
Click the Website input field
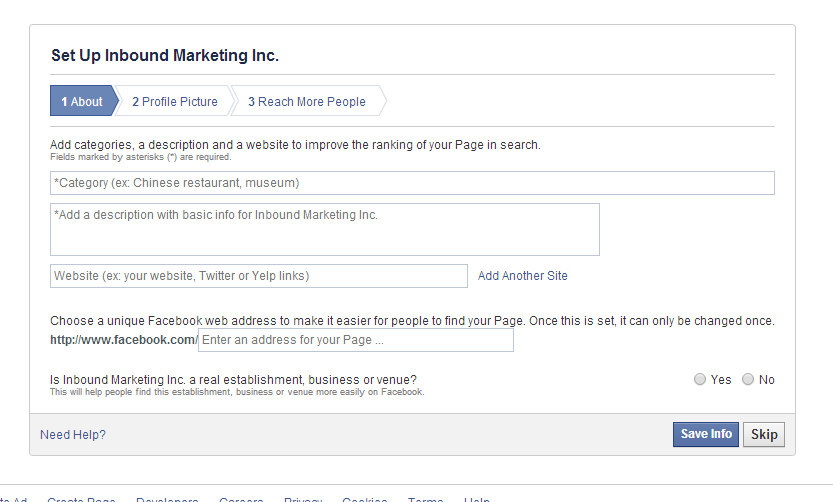pos(259,276)
